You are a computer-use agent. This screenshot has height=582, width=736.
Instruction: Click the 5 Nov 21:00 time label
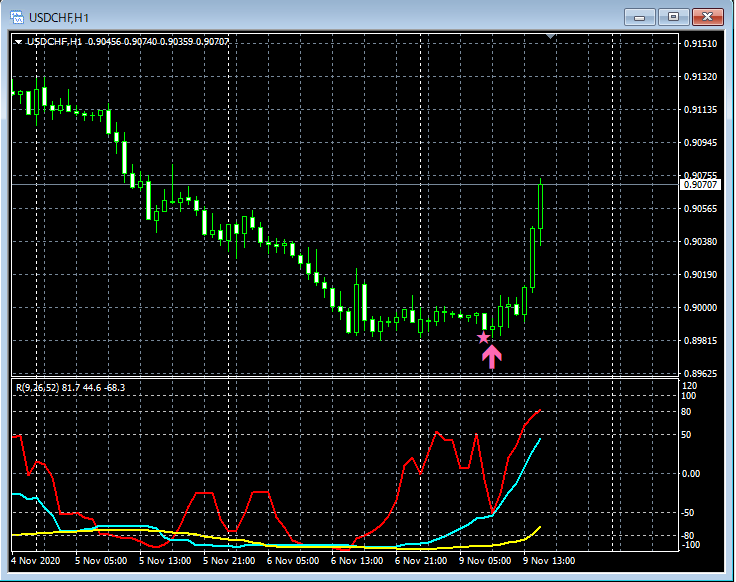pyautogui.click(x=229, y=561)
